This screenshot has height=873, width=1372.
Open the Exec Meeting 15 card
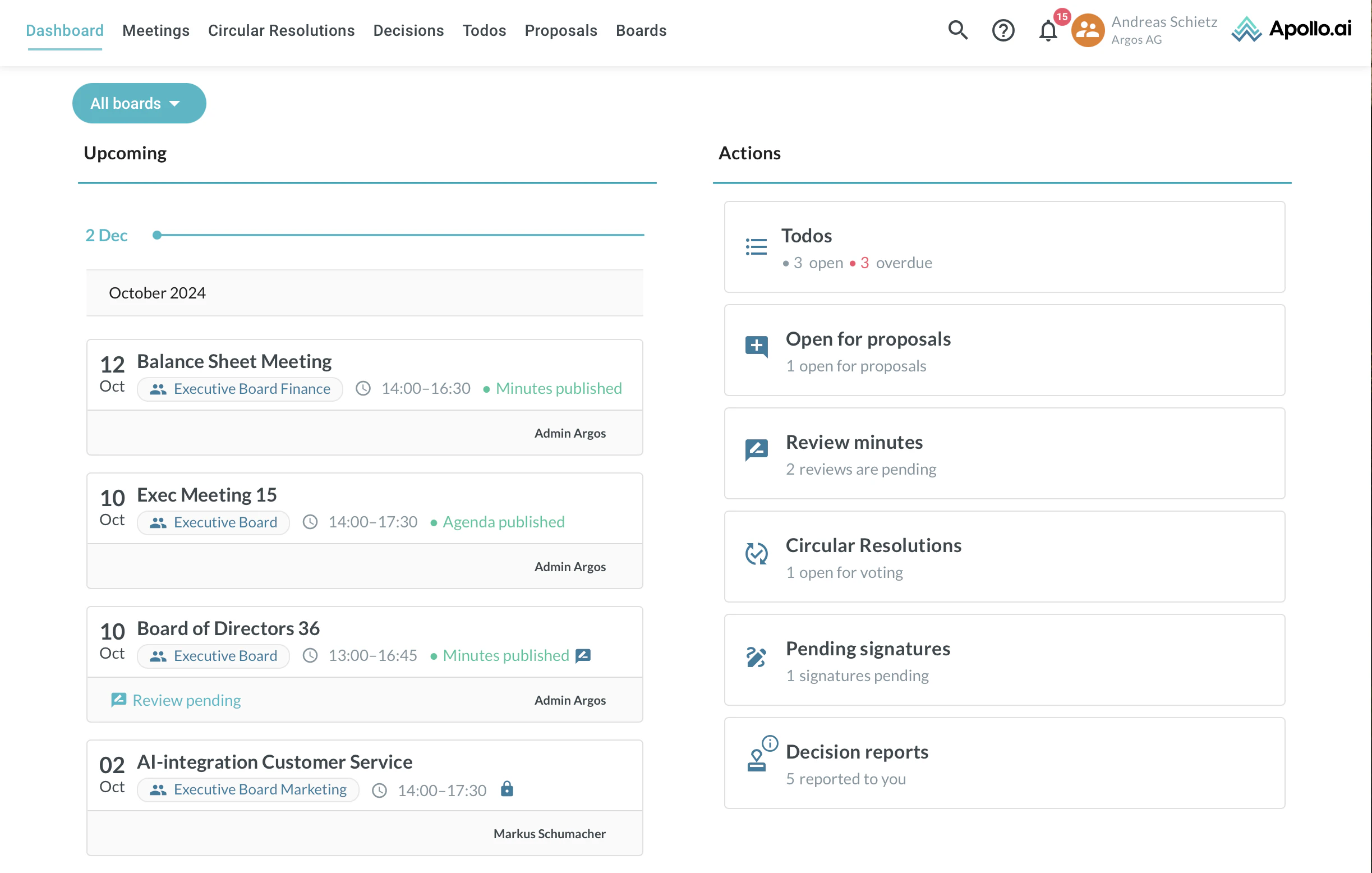(x=206, y=495)
